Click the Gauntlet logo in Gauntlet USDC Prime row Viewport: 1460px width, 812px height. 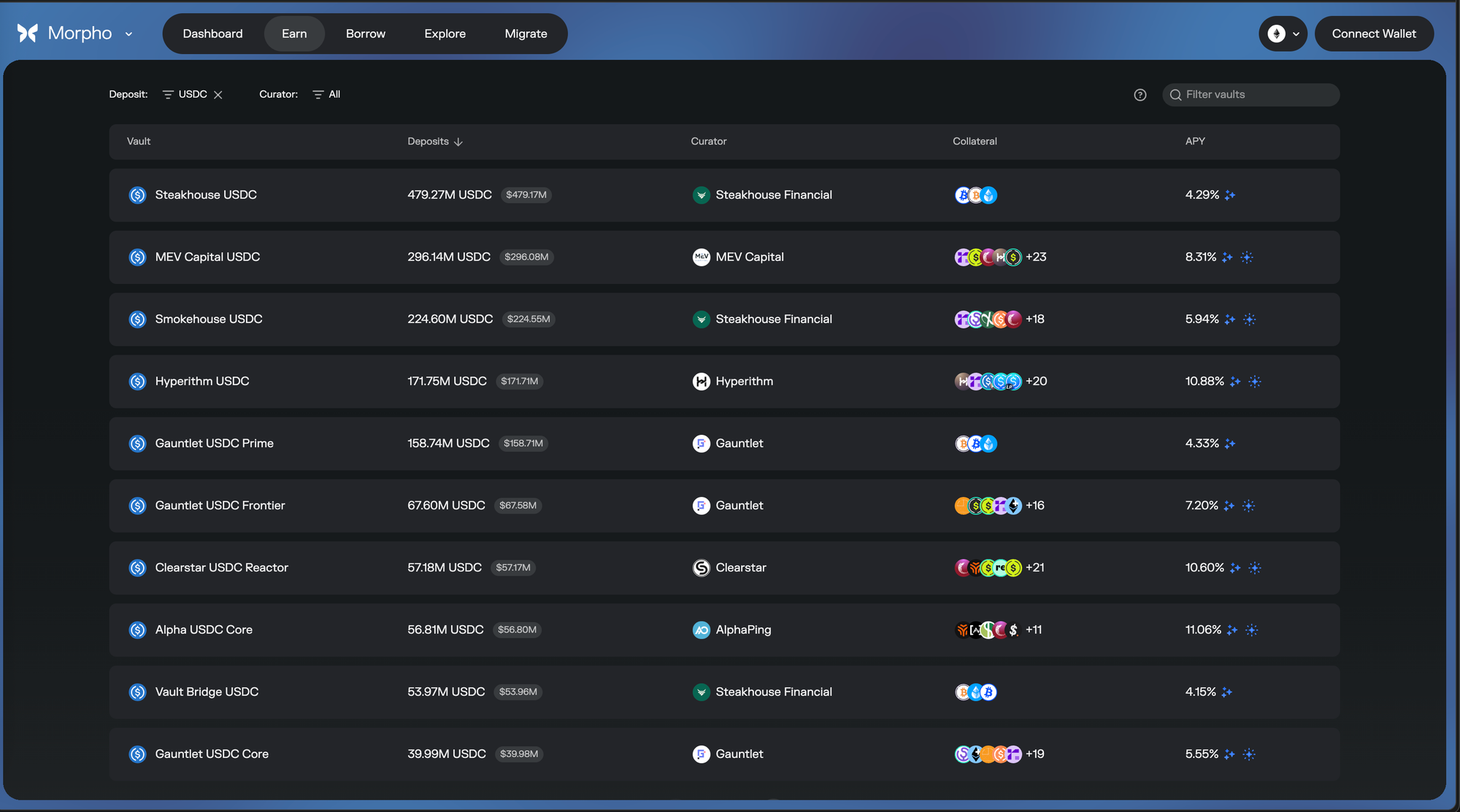(701, 444)
